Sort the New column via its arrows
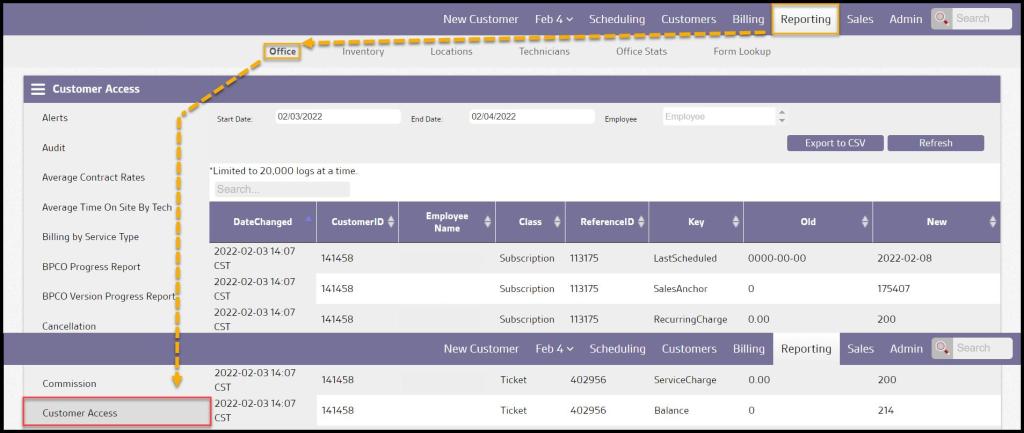Image resolution: width=1024 pixels, height=433 pixels. pos(992,222)
